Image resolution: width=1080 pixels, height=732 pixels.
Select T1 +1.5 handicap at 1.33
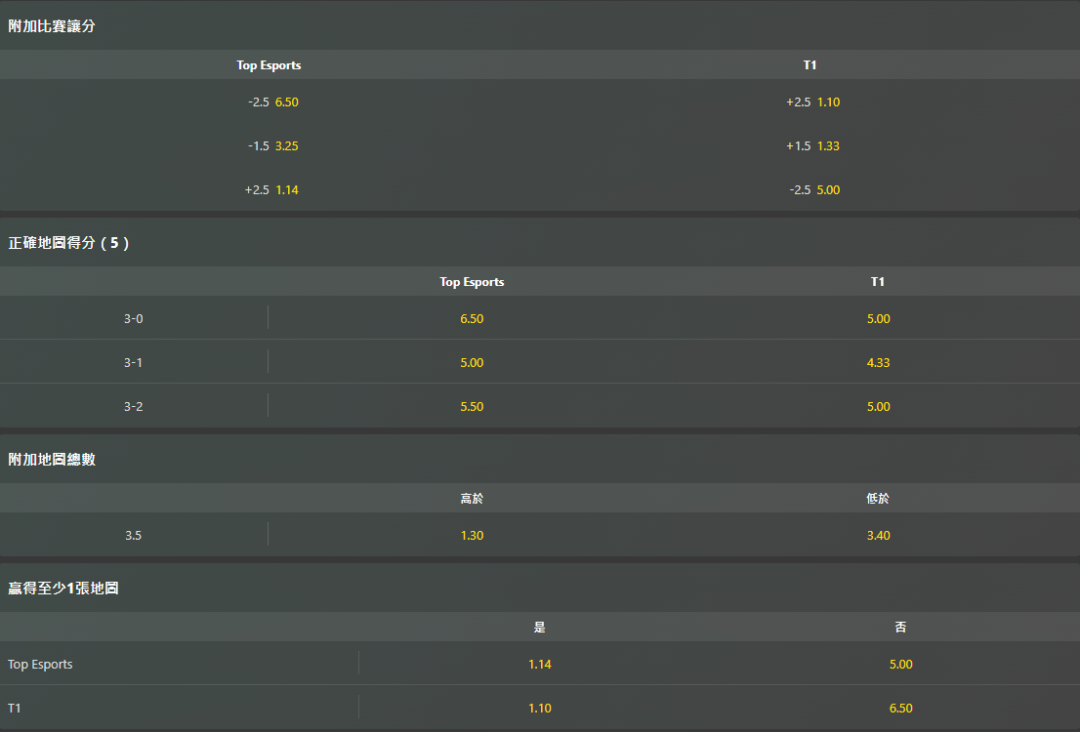click(x=828, y=146)
